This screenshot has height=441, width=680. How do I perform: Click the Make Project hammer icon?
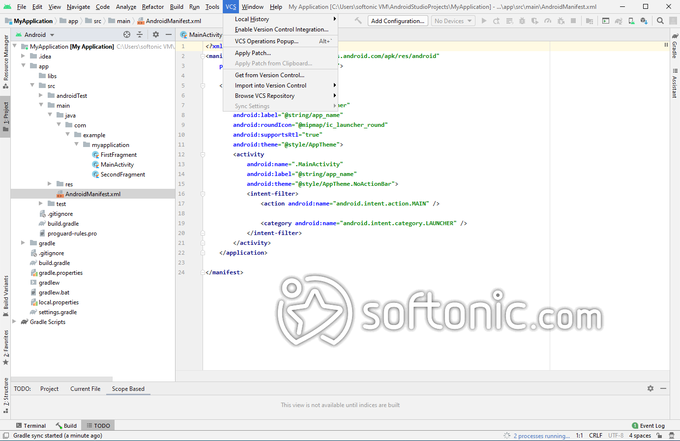coord(358,20)
